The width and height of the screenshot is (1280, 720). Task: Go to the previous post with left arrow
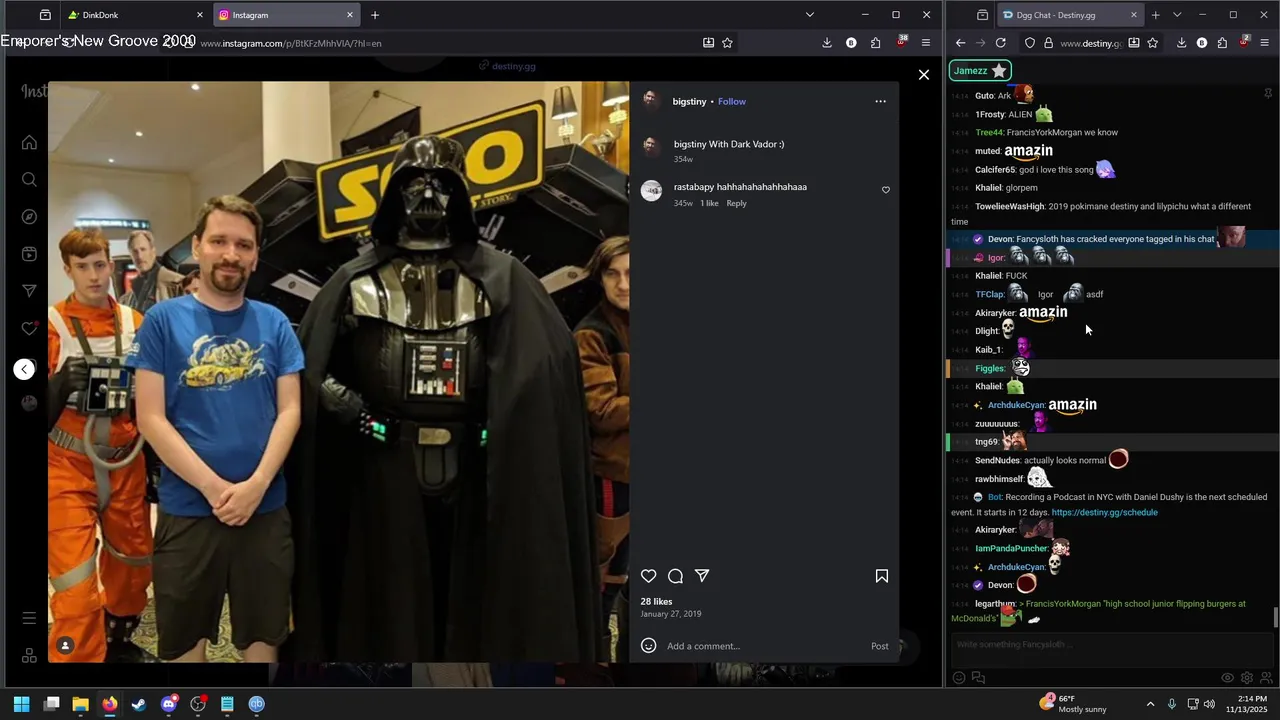(x=25, y=369)
